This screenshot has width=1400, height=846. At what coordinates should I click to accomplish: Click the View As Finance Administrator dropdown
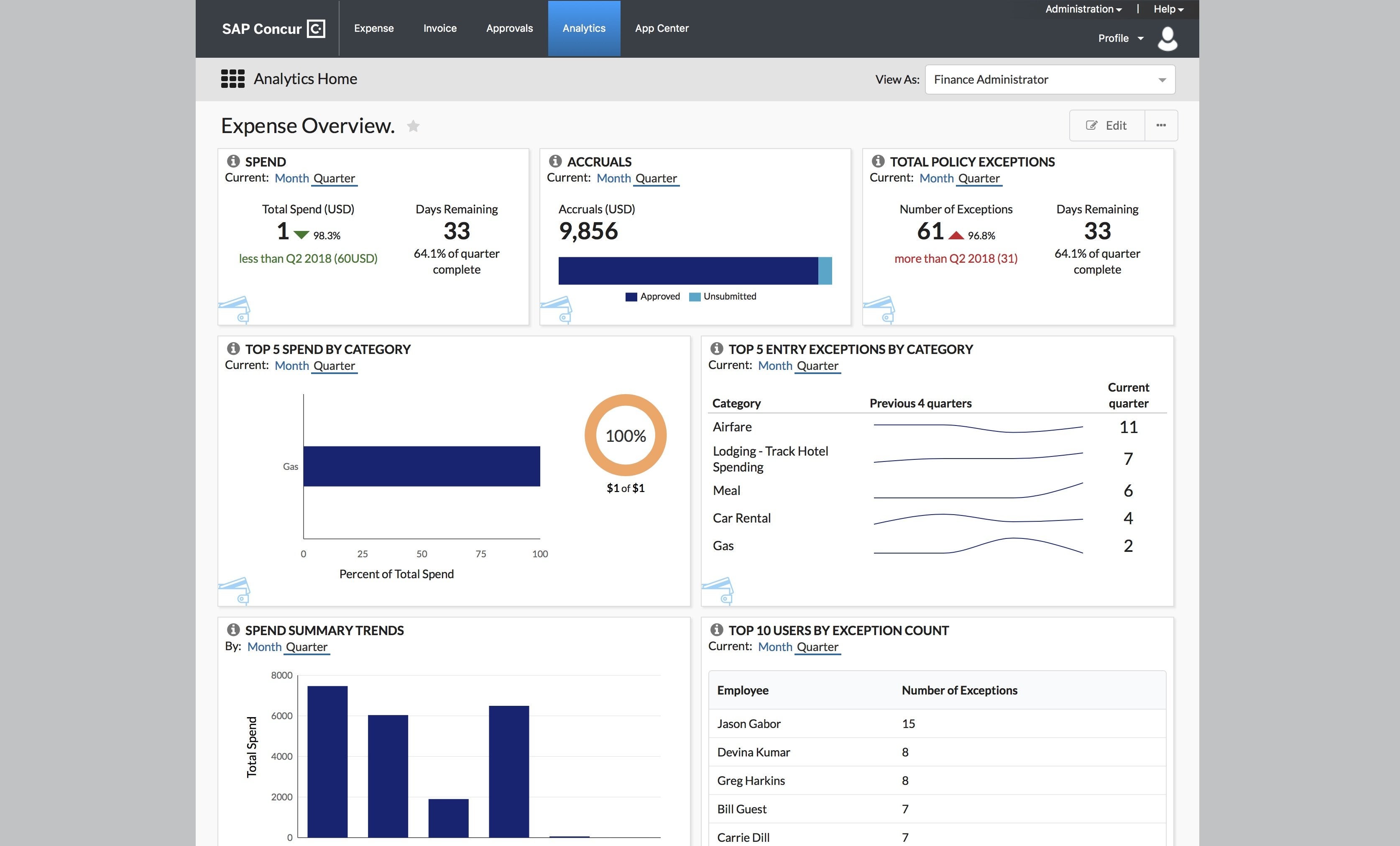coord(1049,79)
